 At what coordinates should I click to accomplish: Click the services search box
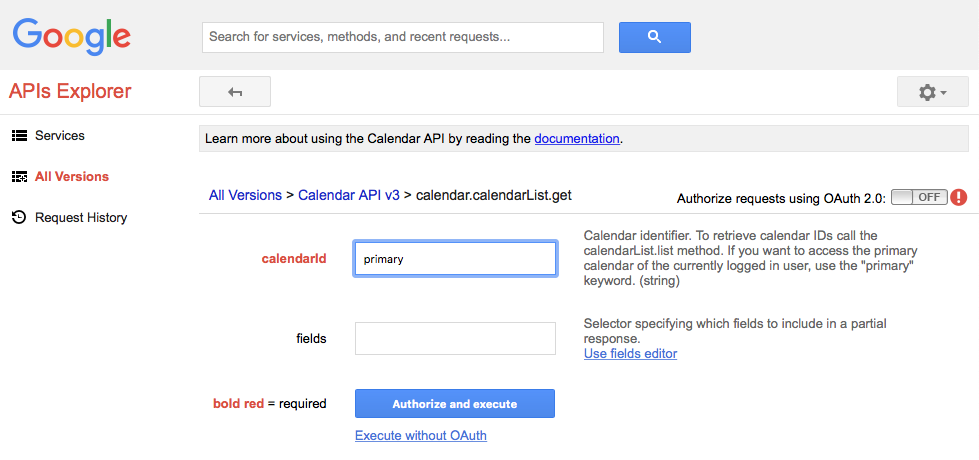pos(402,37)
